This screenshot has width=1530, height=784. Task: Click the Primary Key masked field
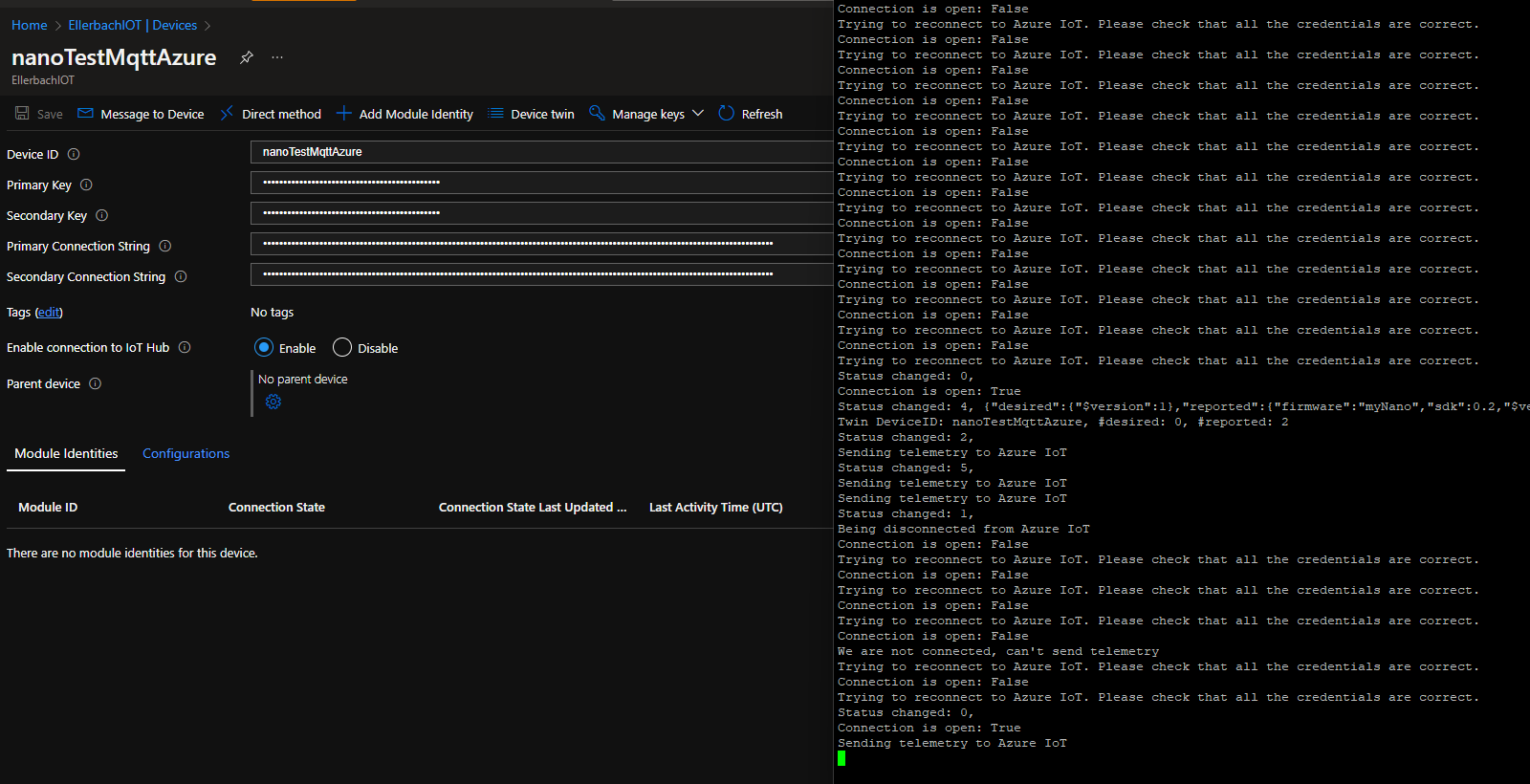pos(541,183)
